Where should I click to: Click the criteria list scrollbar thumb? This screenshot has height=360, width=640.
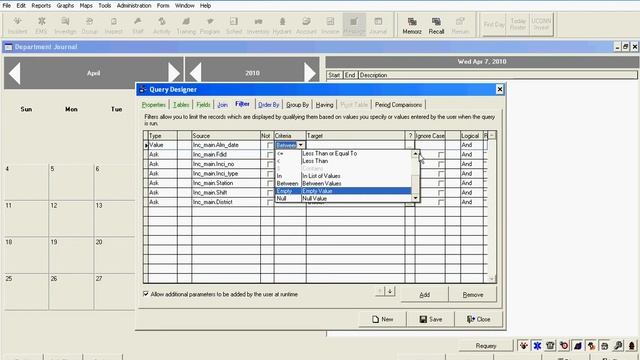click(415, 185)
